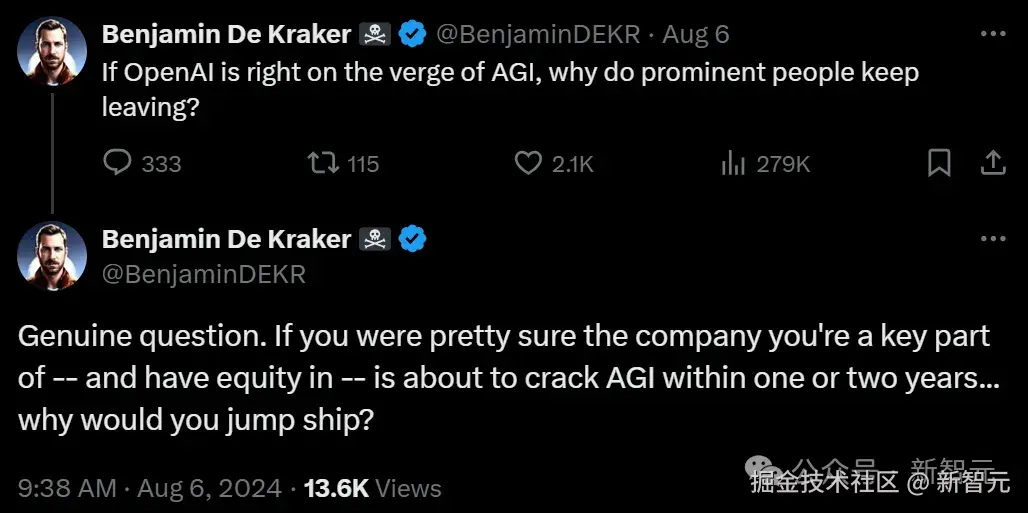Click the repost arrows icon

tap(321, 163)
